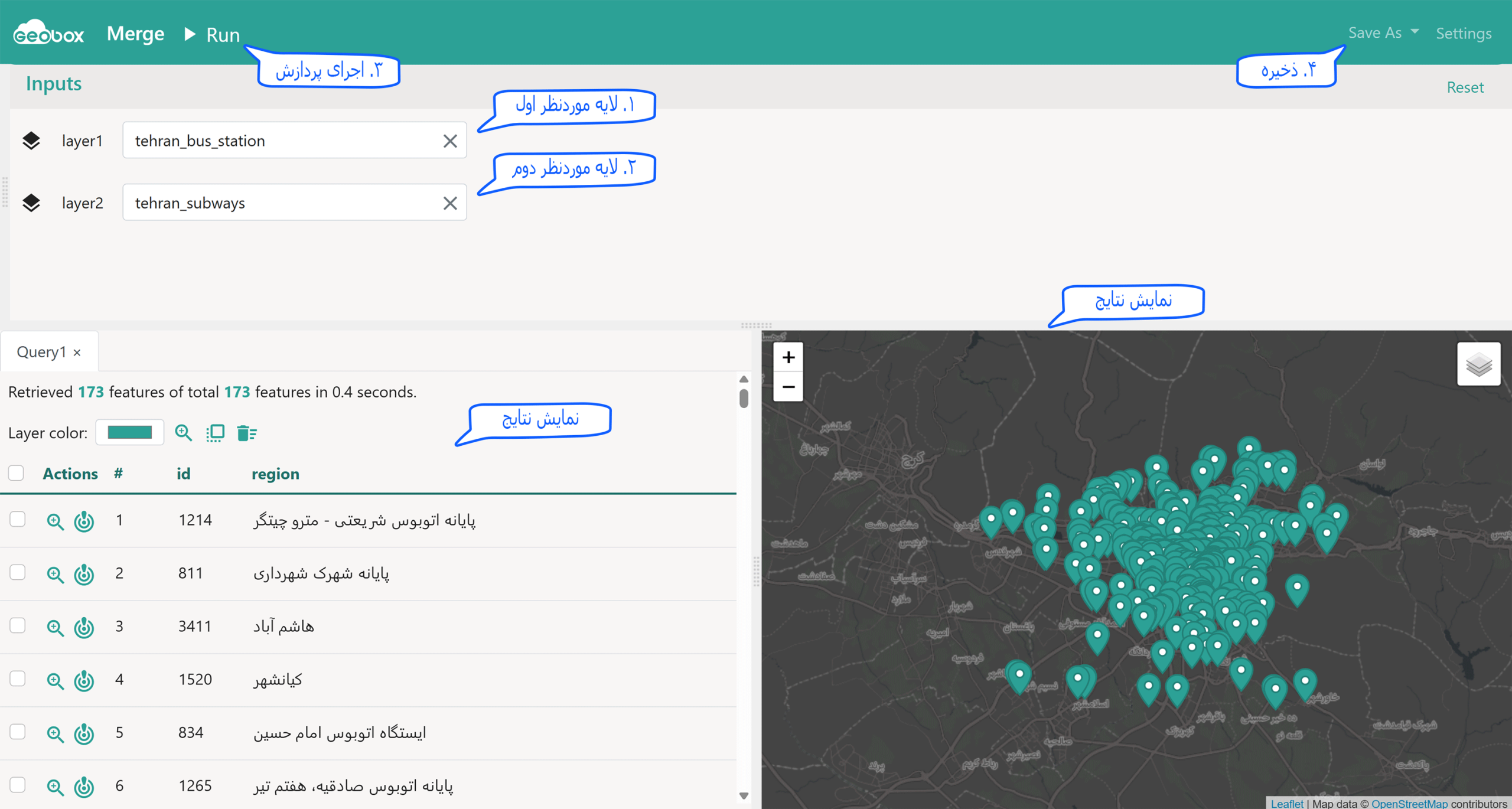Viewport: 1512px width, 809px height.
Task: Open the Layer color swatch picker
Action: 130,432
